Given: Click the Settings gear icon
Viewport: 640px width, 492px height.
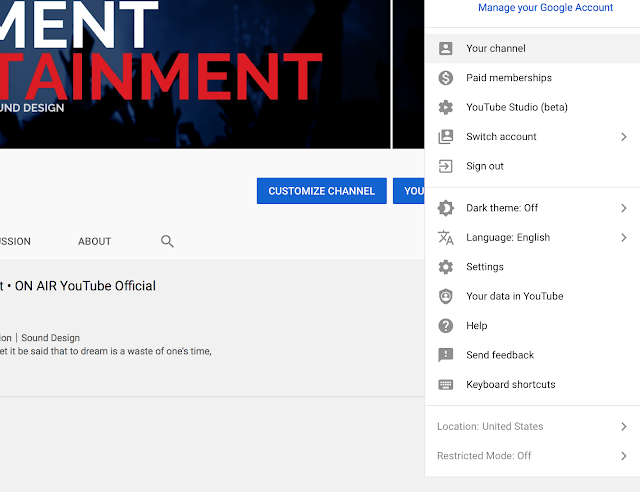Looking at the screenshot, I should pyautogui.click(x=445, y=267).
